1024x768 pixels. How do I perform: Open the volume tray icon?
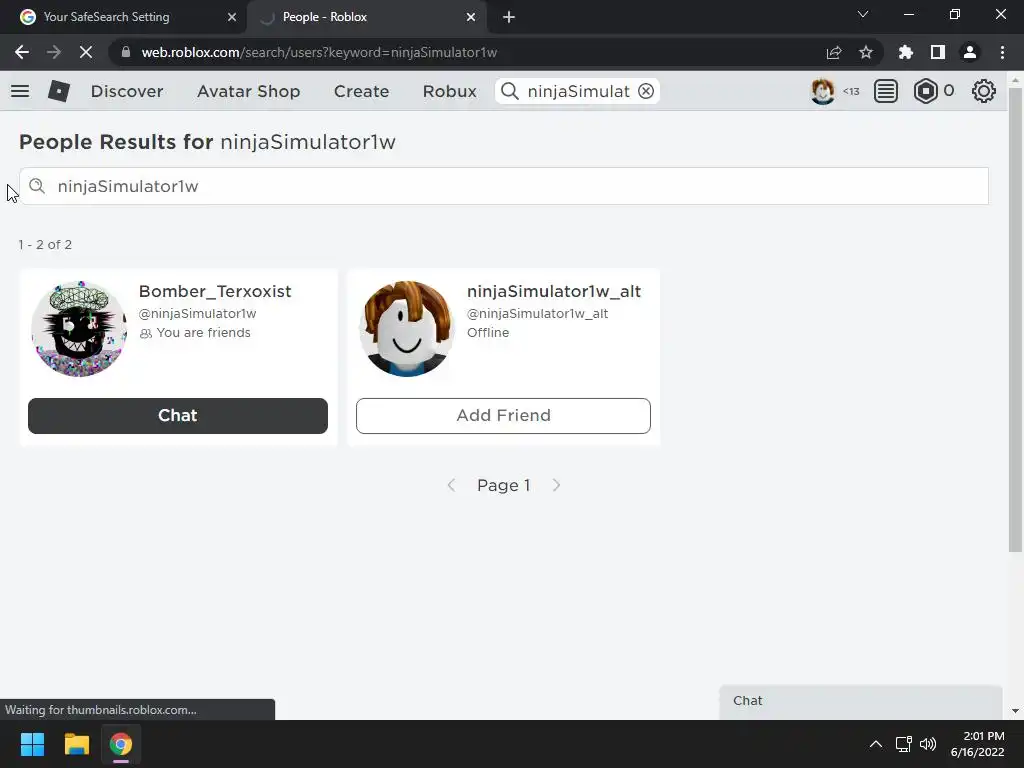point(927,744)
